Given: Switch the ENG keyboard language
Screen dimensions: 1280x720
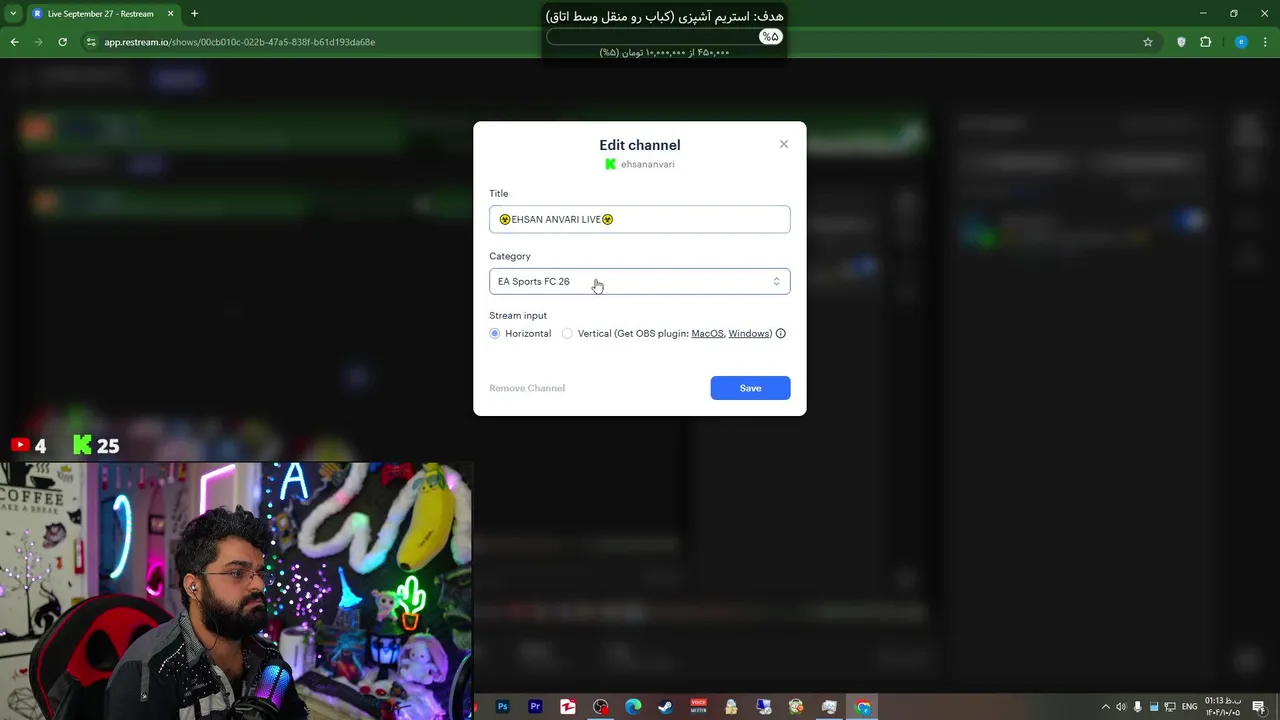Looking at the screenshot, I should pos(1189,707).
